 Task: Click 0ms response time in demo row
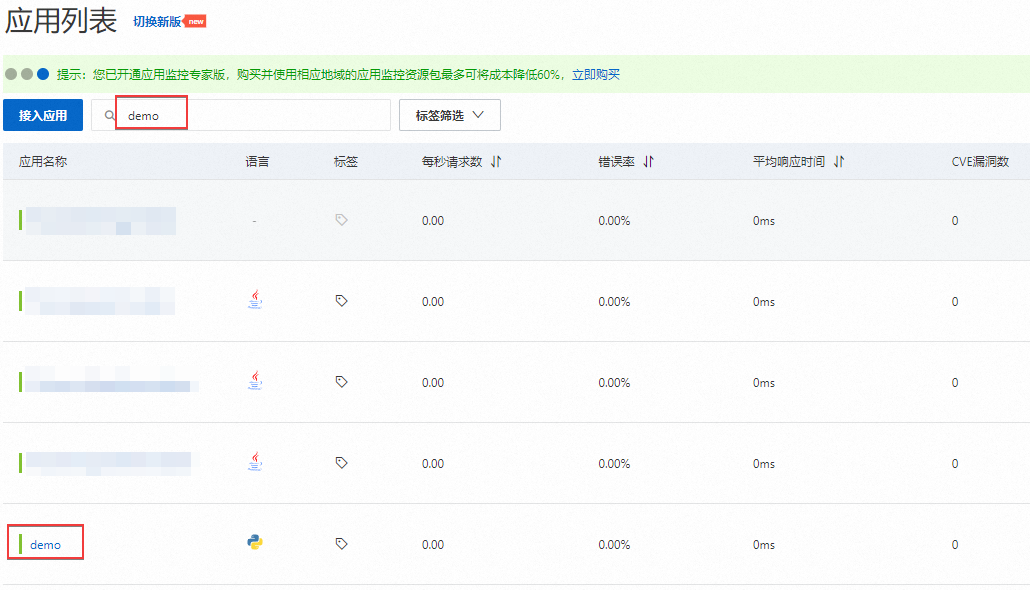pyautogui.click(x=764, y=545)
